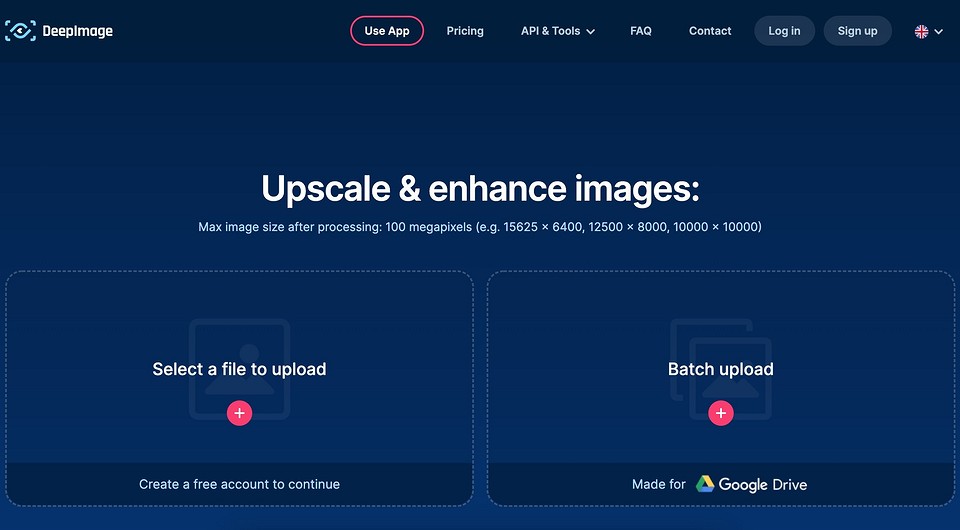Navigate to the Contact page
The image size is (960, 530).
coord(710,31)
